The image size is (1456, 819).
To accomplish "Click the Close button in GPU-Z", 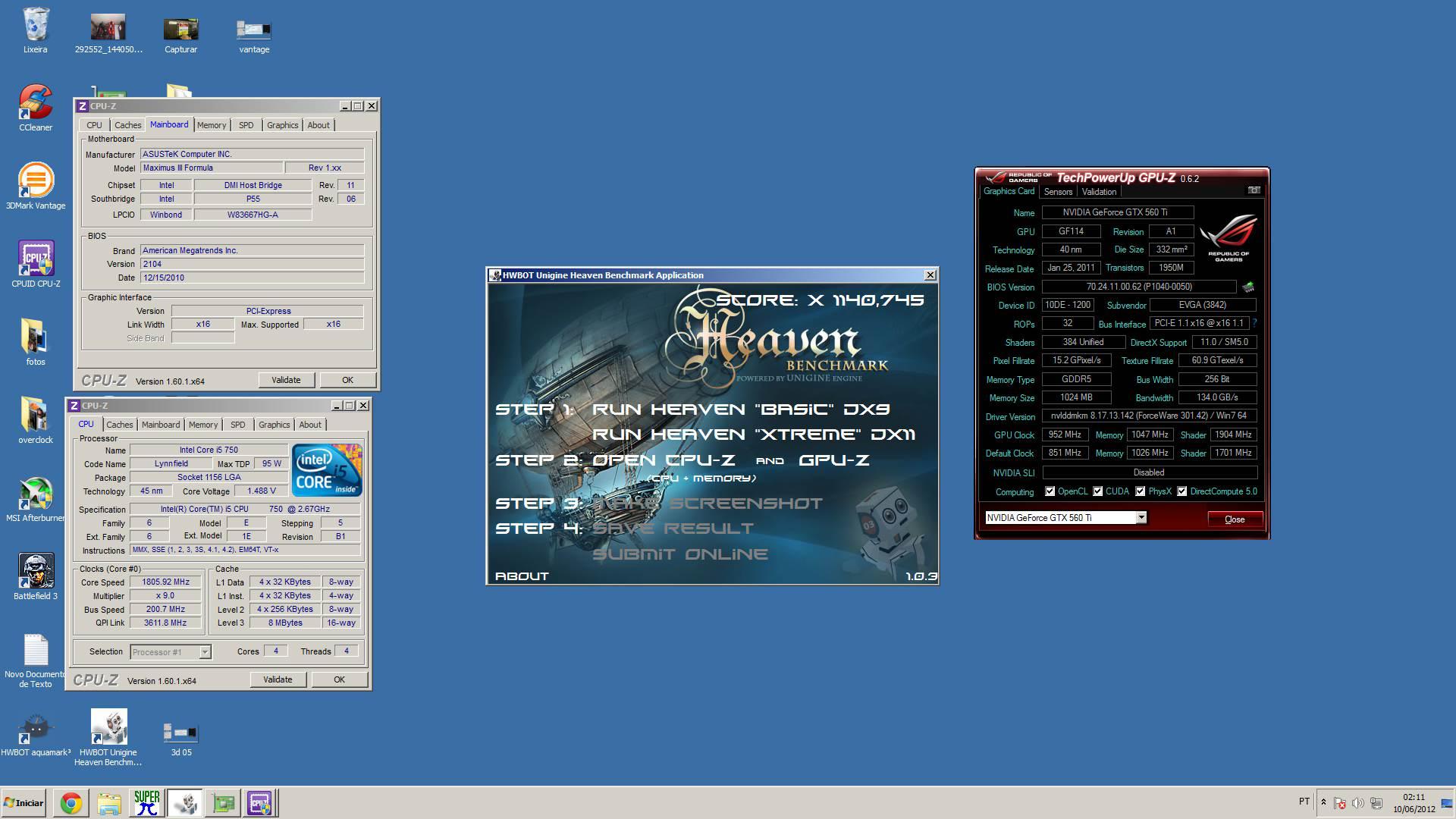I will (x=1235, y=519).
